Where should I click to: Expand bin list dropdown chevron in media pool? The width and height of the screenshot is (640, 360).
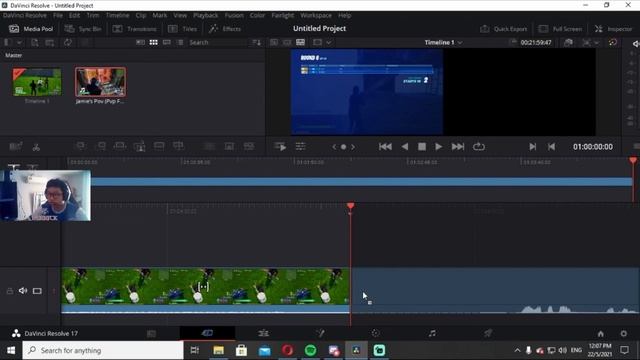click(19, 42)
